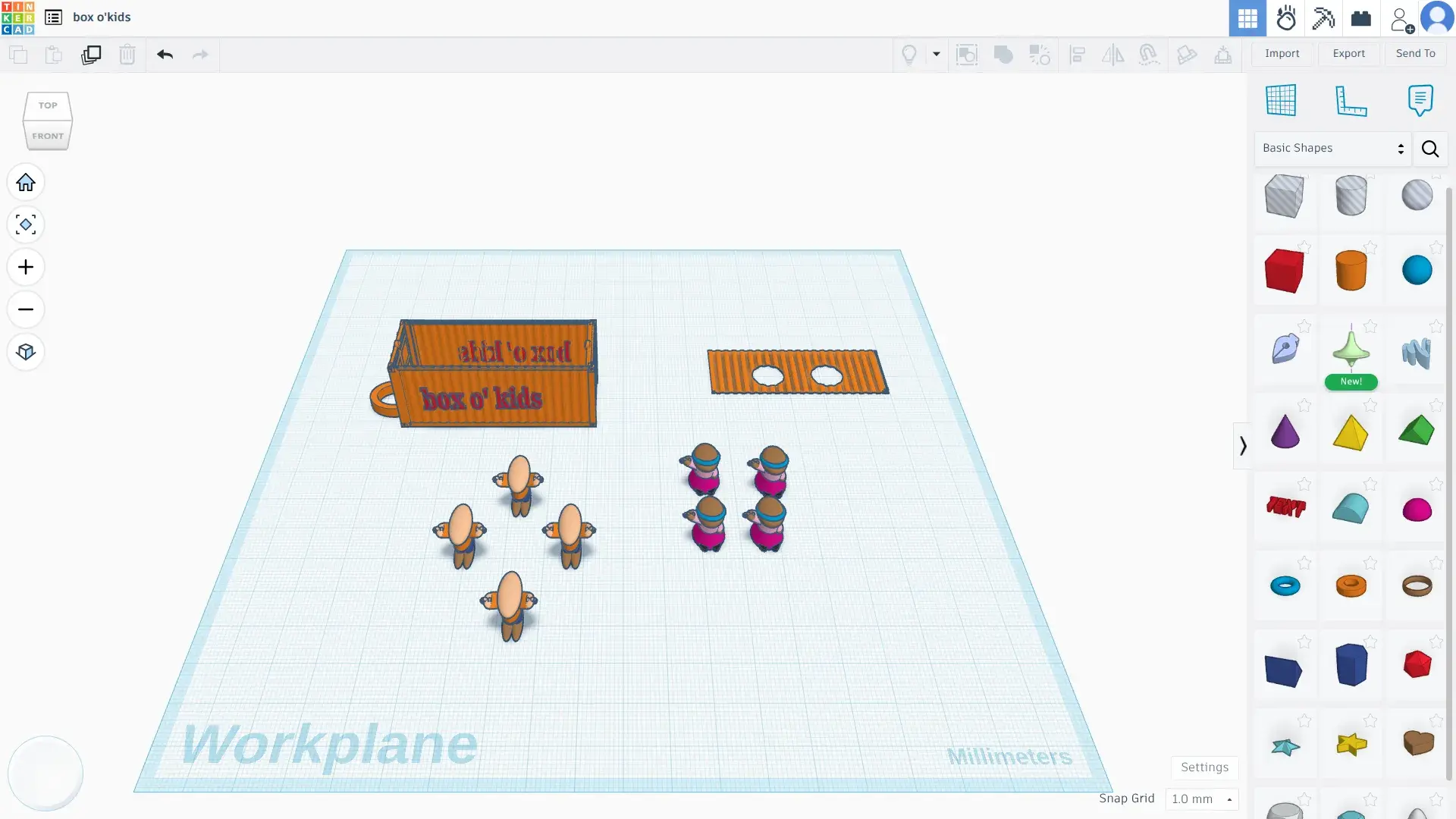This screenshot has width=1456, height=819.
Task: Click the Copy toolbar icon
Action: pyautogui.click(x=18, y=55)
